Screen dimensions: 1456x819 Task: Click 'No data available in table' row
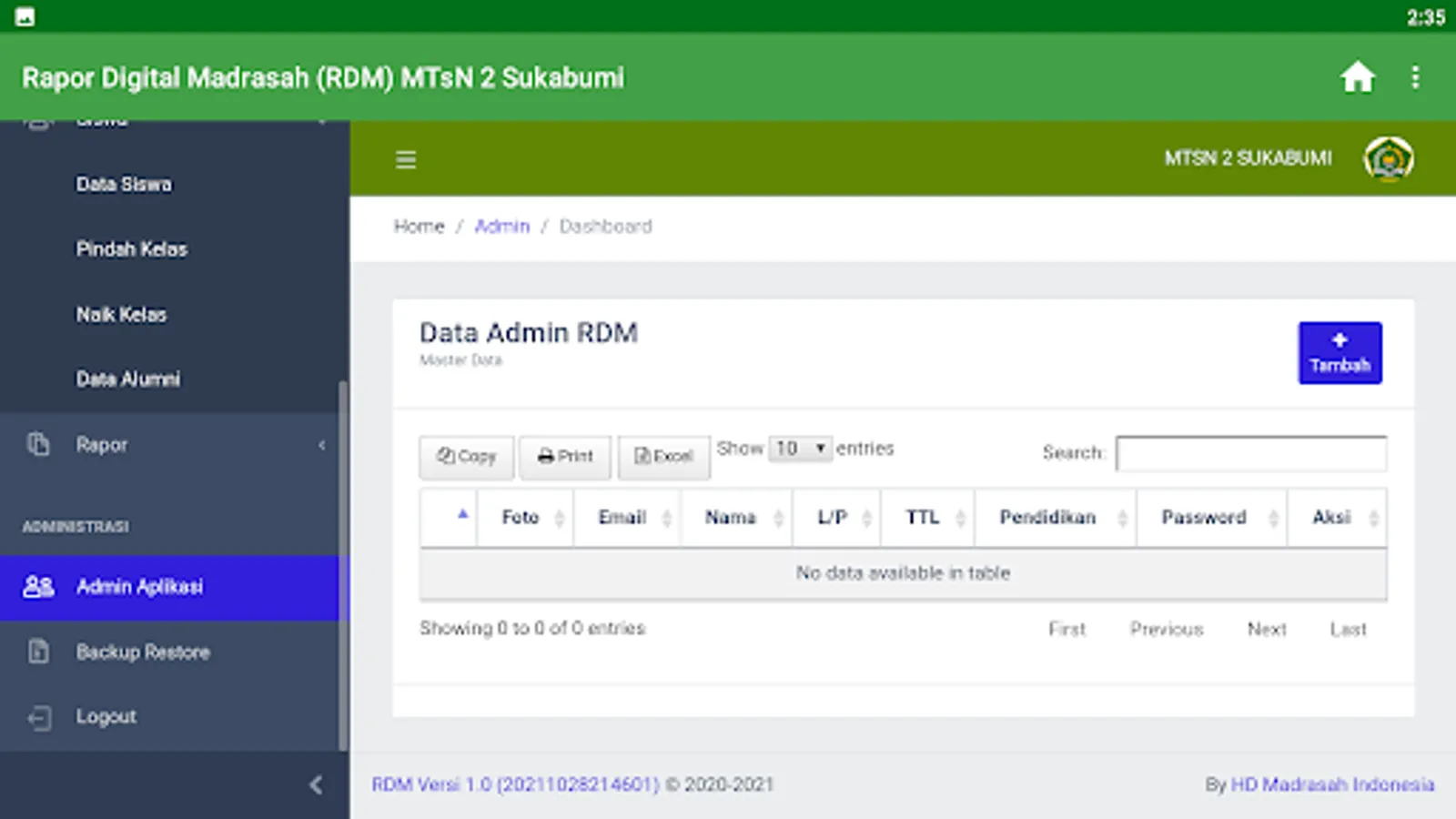(903, 573)
